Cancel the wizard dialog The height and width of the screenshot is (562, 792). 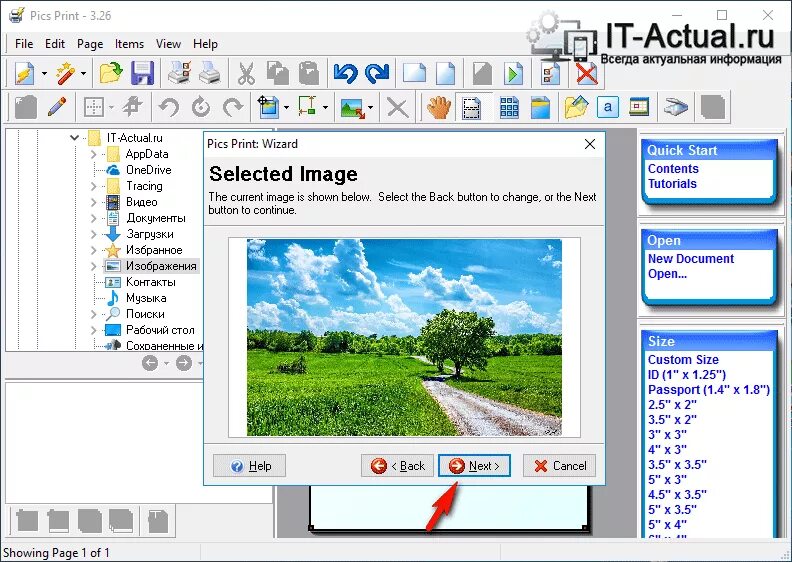[559, 466]
